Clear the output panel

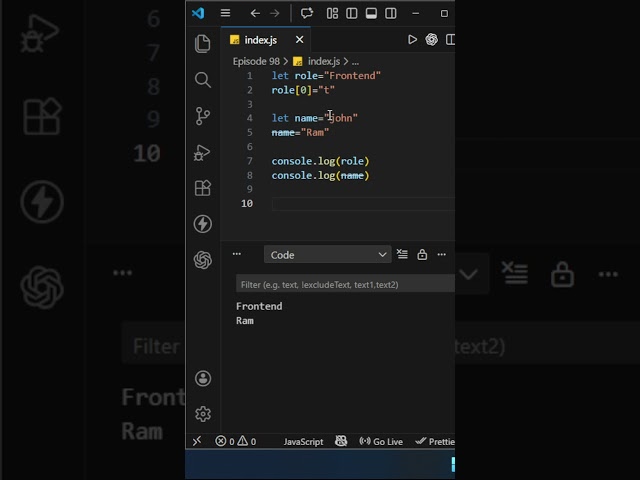coord(402,254)
